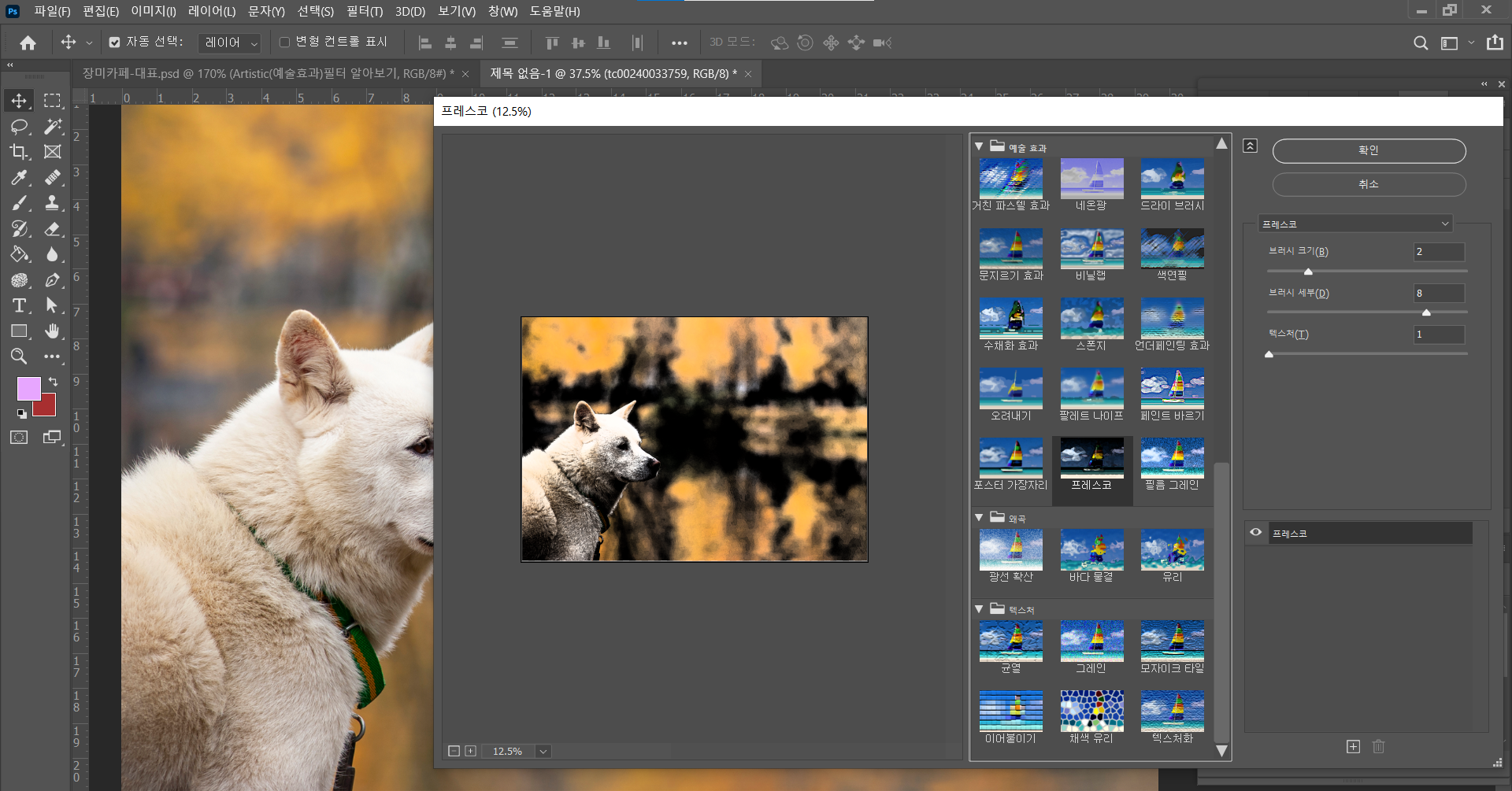Select the Hand tool
The width and height of the screenshot is (1512, 791).
click(52, 331)
